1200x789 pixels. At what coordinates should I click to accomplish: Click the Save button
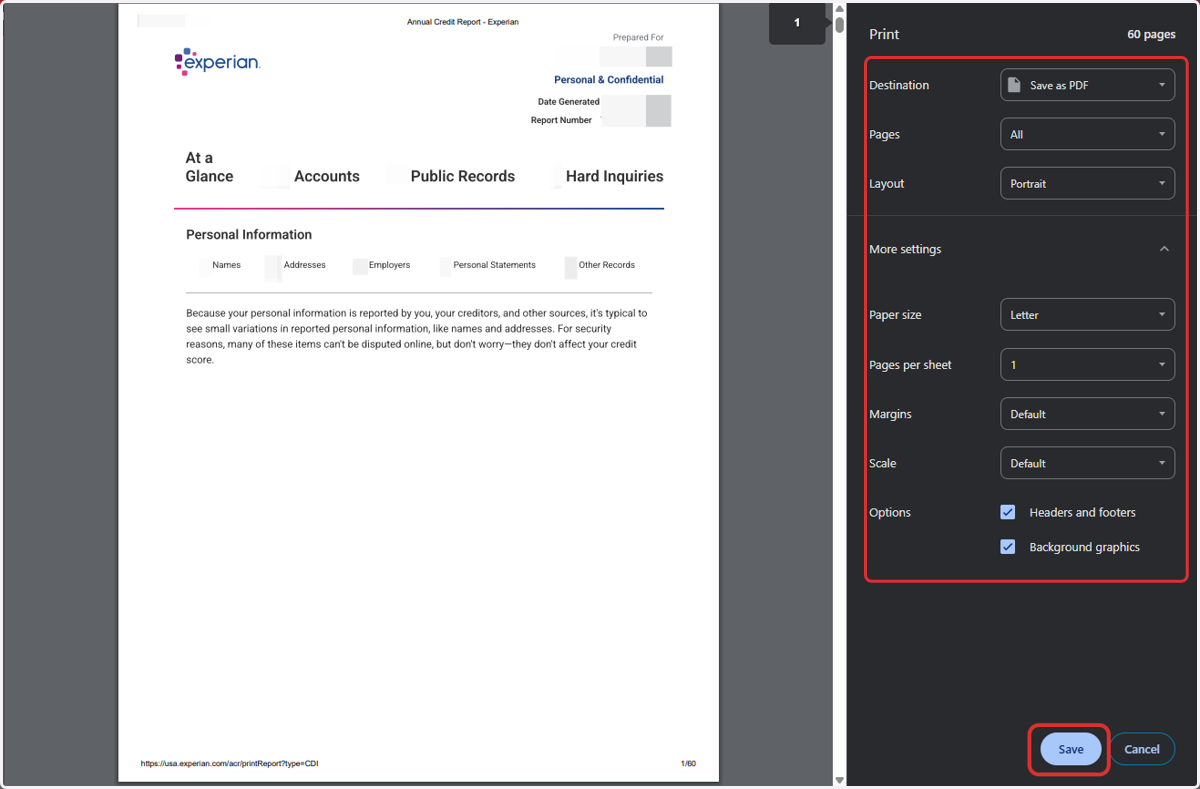click(x=1070, y=749)
